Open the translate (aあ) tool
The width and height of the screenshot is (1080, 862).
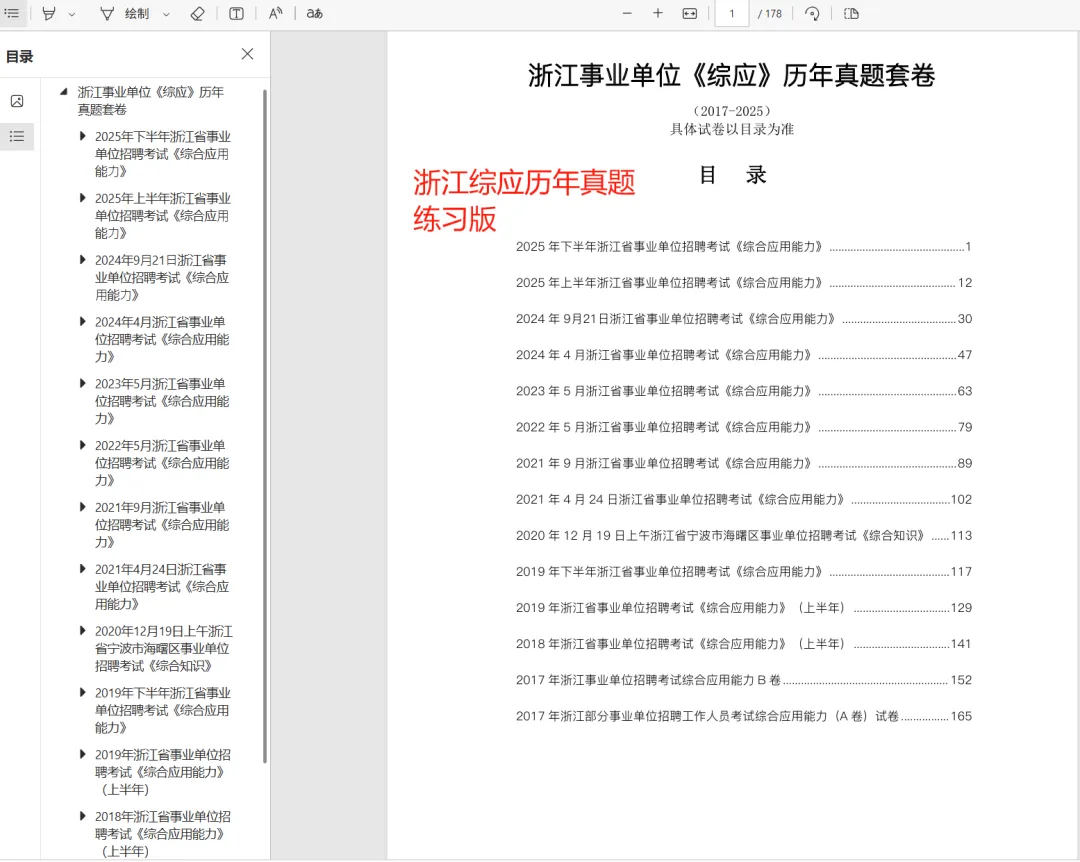[x=315, y=13]
